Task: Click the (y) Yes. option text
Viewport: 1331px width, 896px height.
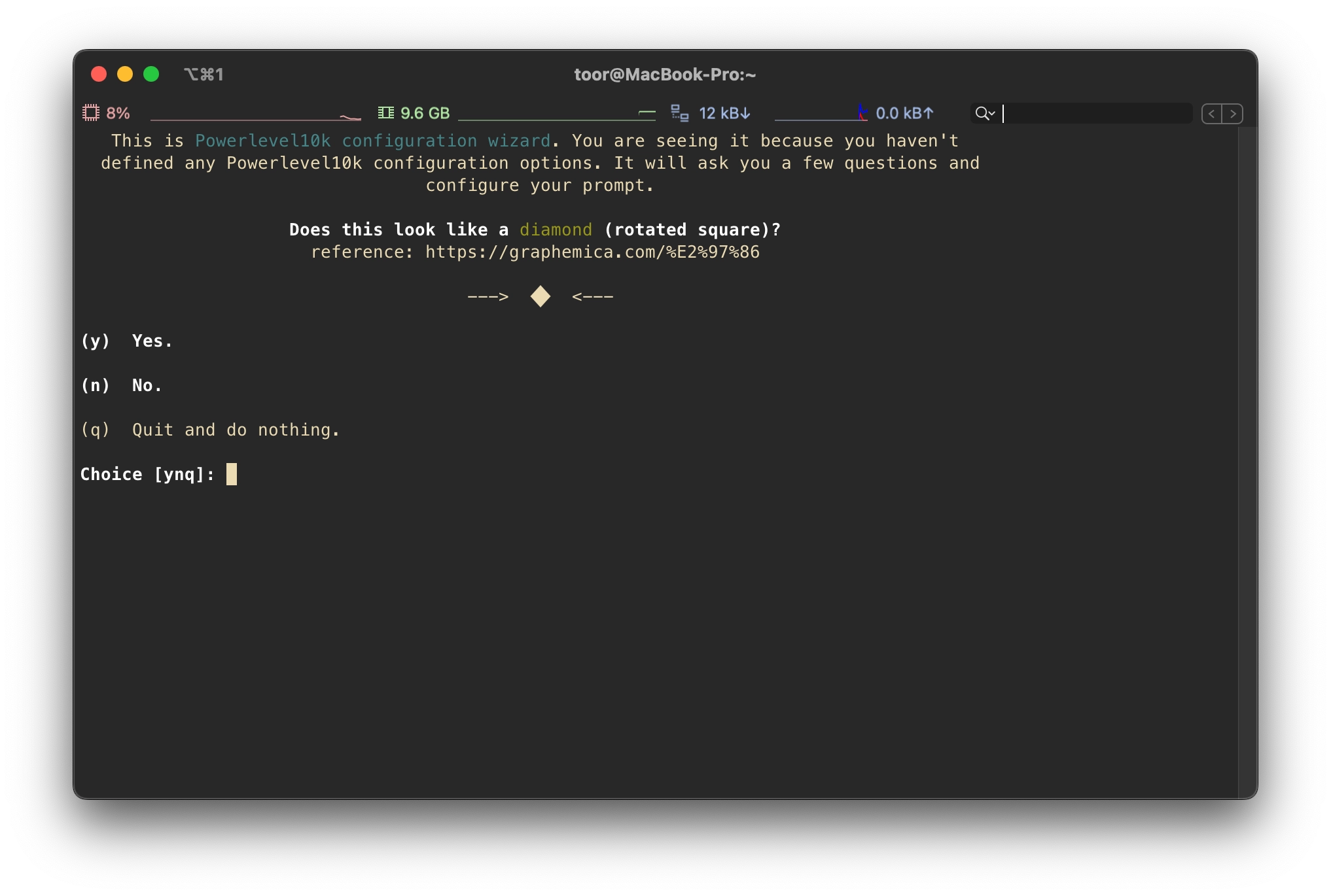Action: coord(126,341)
